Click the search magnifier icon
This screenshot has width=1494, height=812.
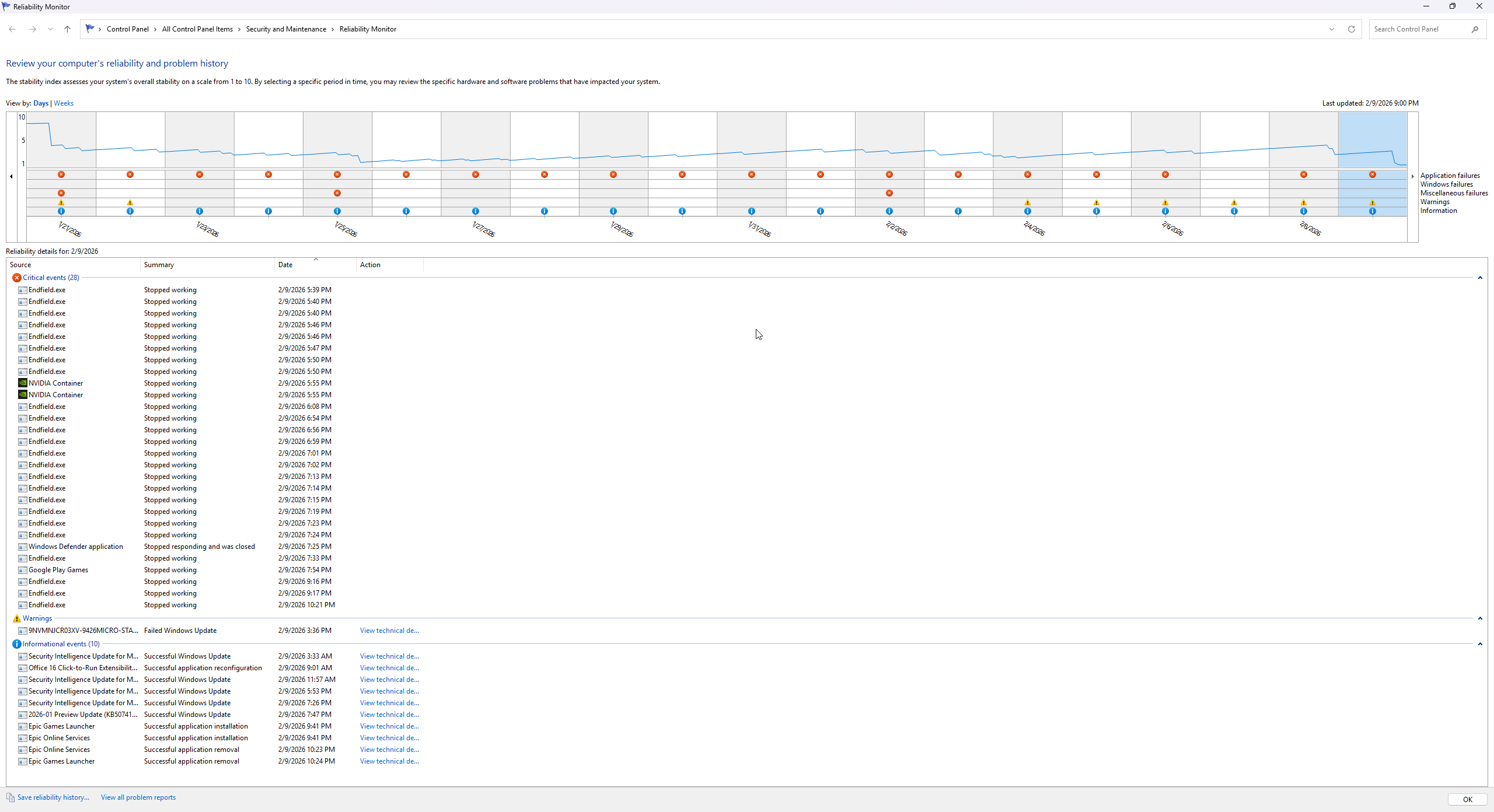(1475, 29)
